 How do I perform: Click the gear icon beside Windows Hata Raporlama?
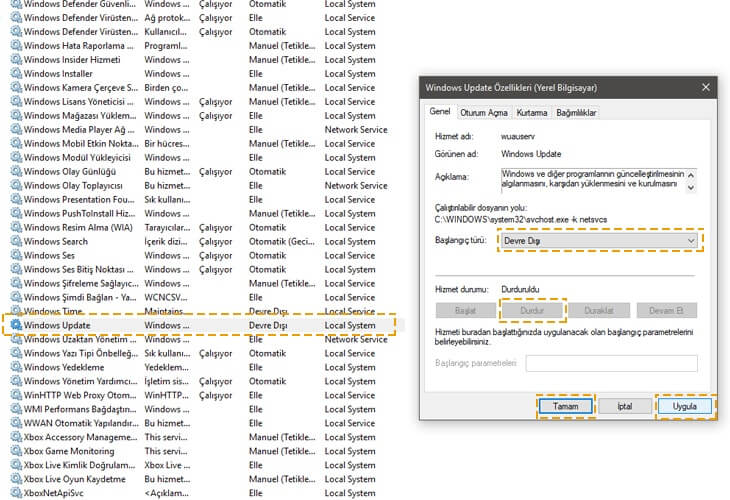click(16, 46)
